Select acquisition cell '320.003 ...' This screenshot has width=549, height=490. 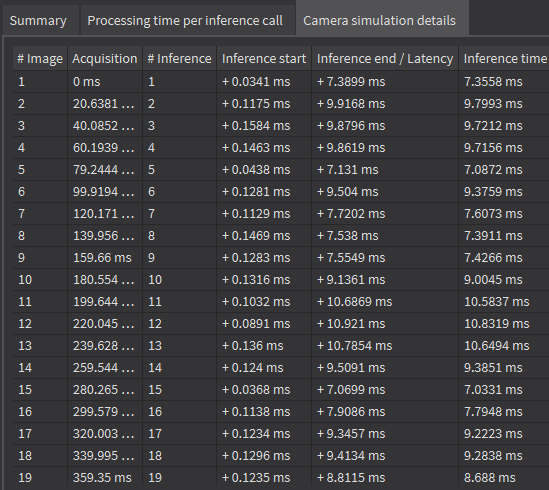pos(105,434)
